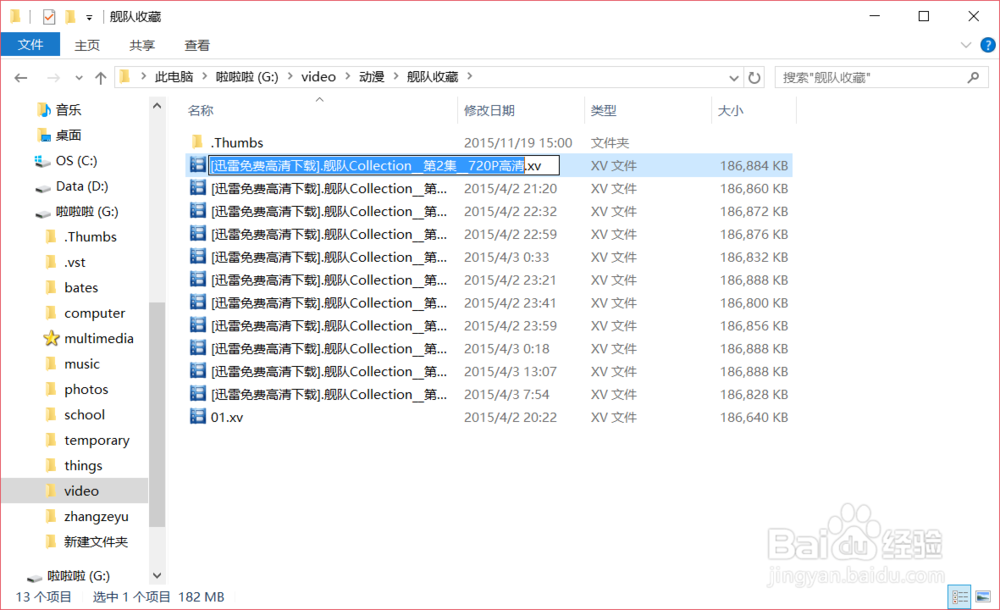This screenshot has height=610, width=1000.
Task: Sort by the 类型 column header
Action: click(603, 110)
